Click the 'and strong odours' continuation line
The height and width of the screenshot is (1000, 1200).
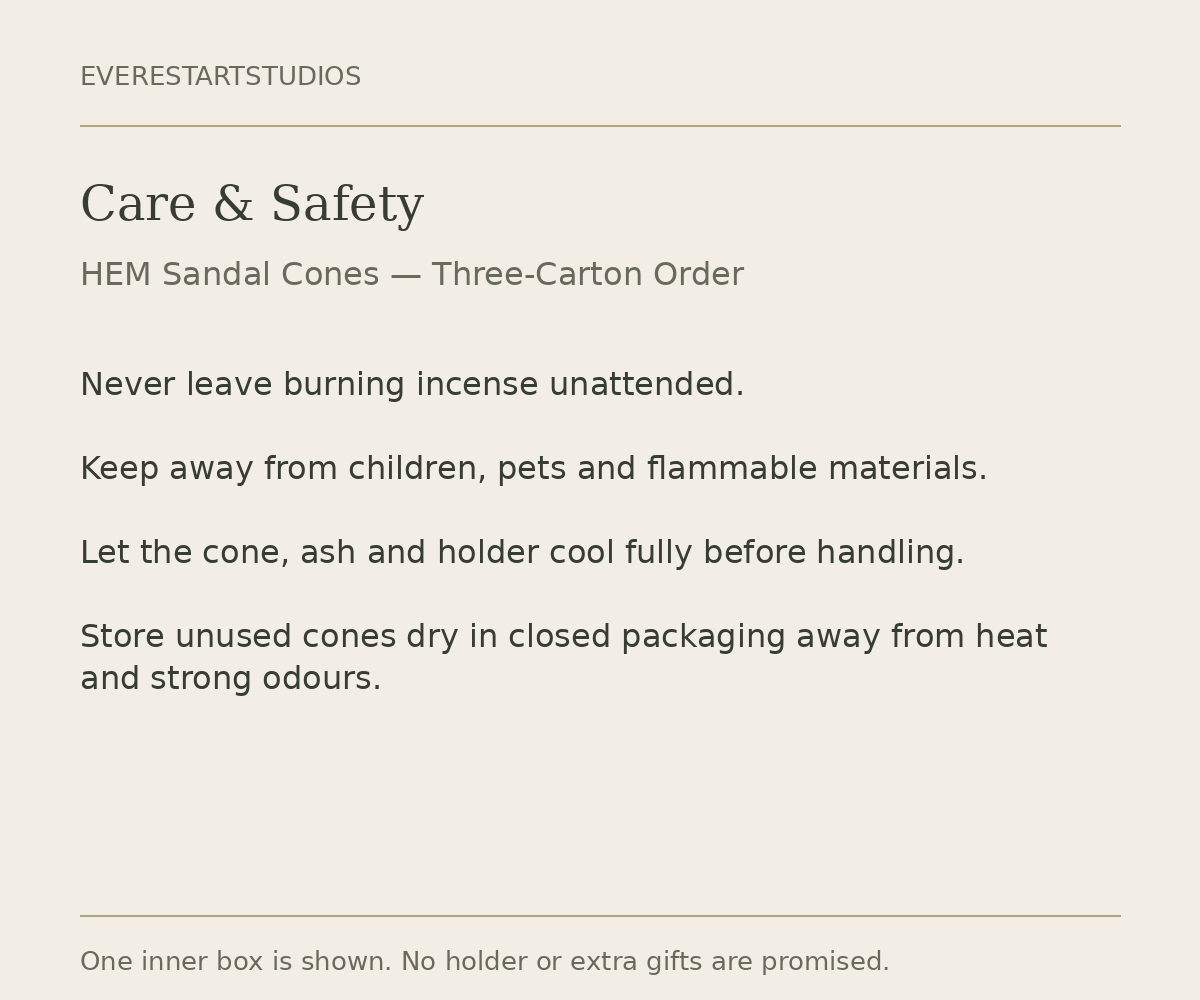(231, 679)
